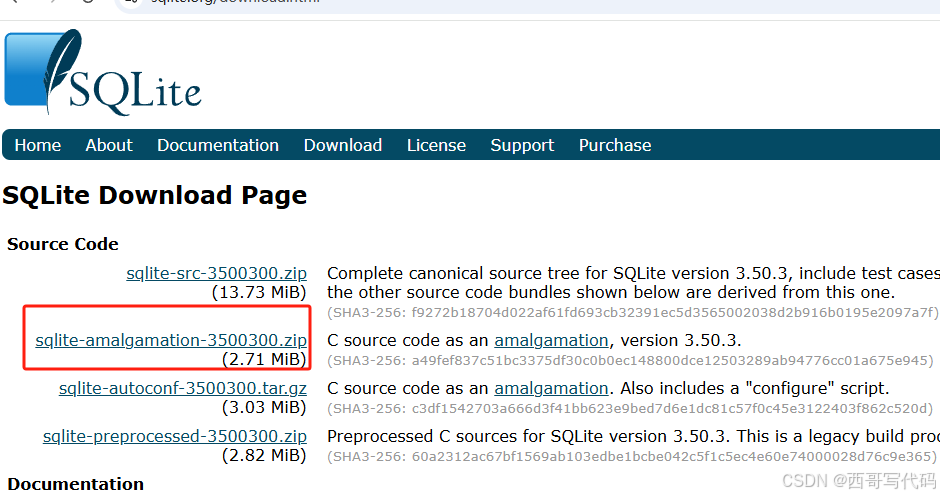This screenshot has width=940, height=496.
Task: Download sqlite-preprocessed-3500300.zip
Action: point(174,436)
